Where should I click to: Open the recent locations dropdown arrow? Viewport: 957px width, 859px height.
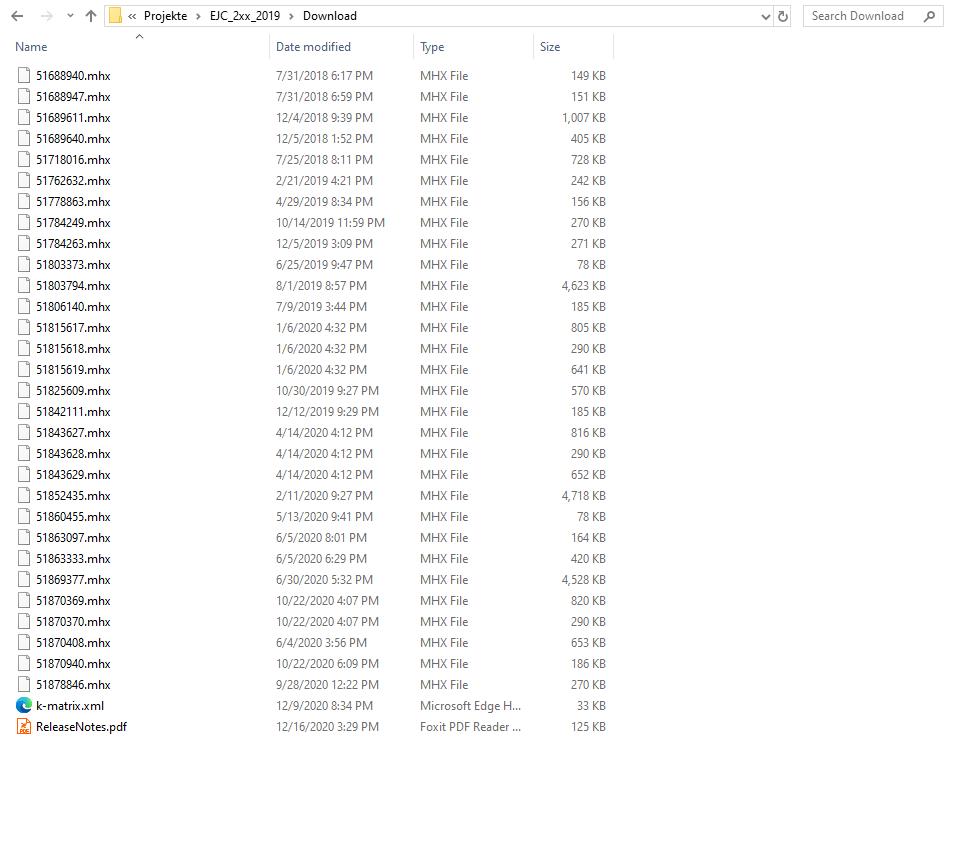(70, 16)
